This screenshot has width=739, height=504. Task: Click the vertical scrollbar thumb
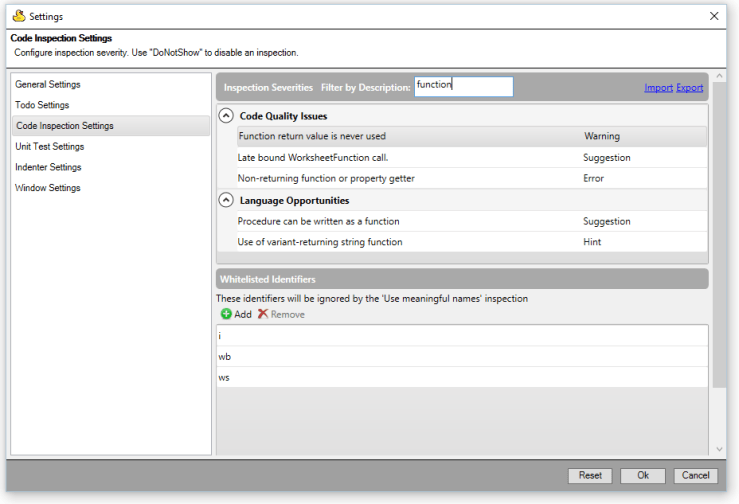click(719, 235)
